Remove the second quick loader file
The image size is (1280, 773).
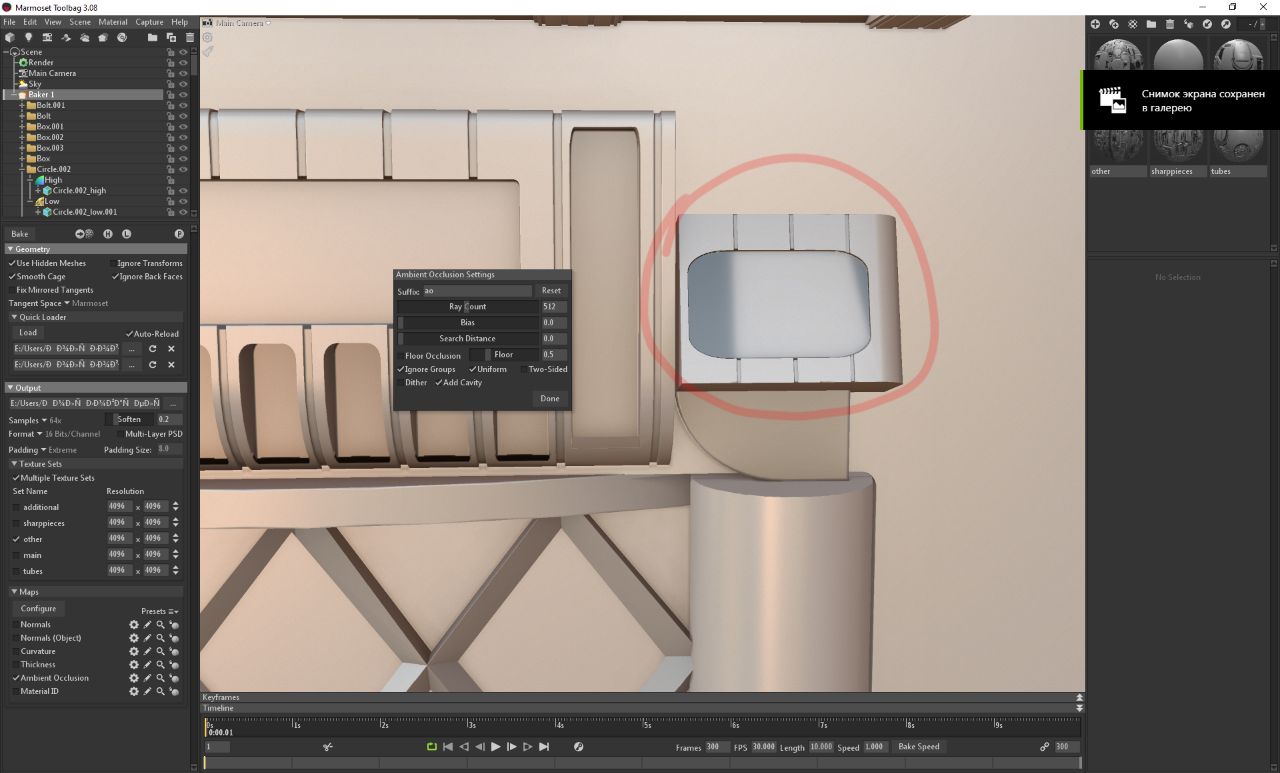tap(171, 365)
